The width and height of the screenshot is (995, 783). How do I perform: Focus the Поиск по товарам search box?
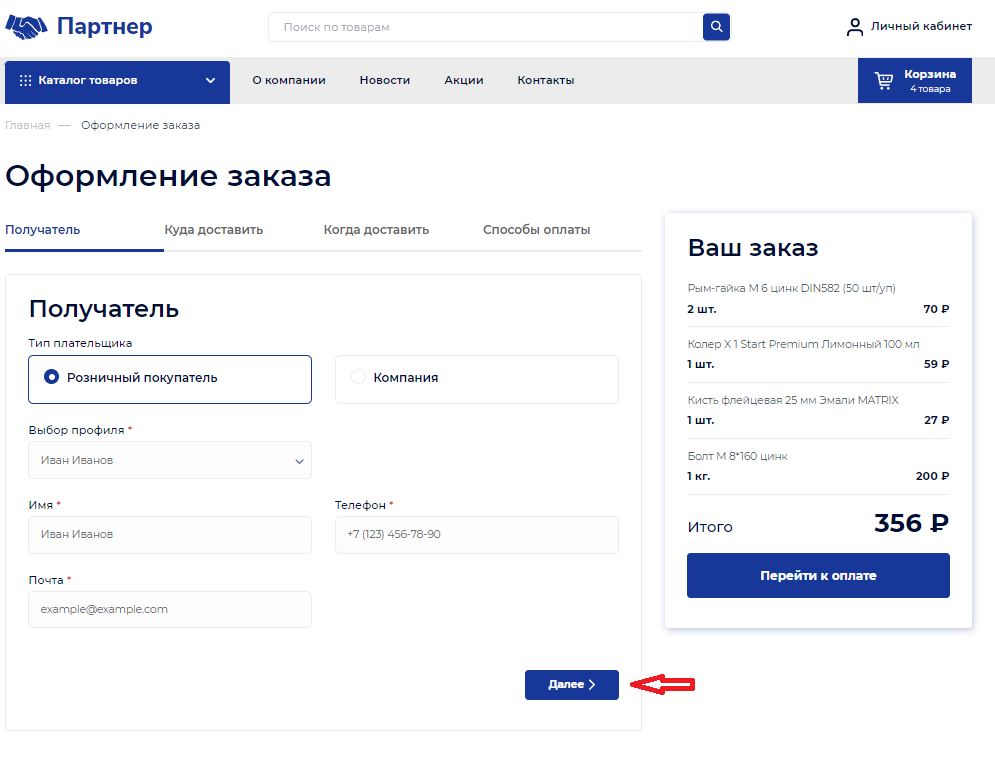pyautogui.click(x=485, y=27)
